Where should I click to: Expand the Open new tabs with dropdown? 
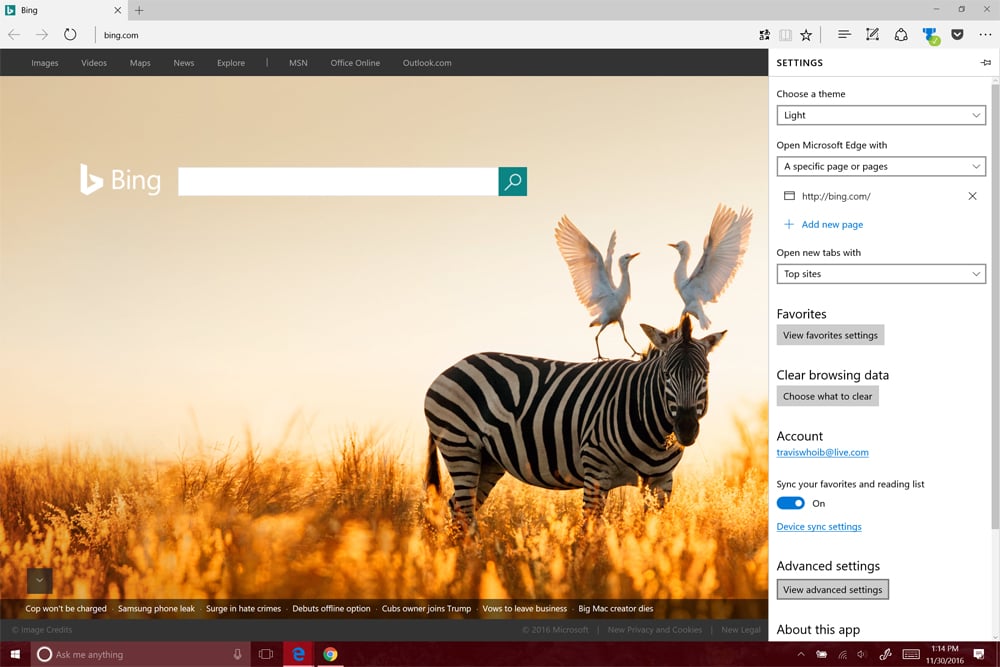(881, 273)
